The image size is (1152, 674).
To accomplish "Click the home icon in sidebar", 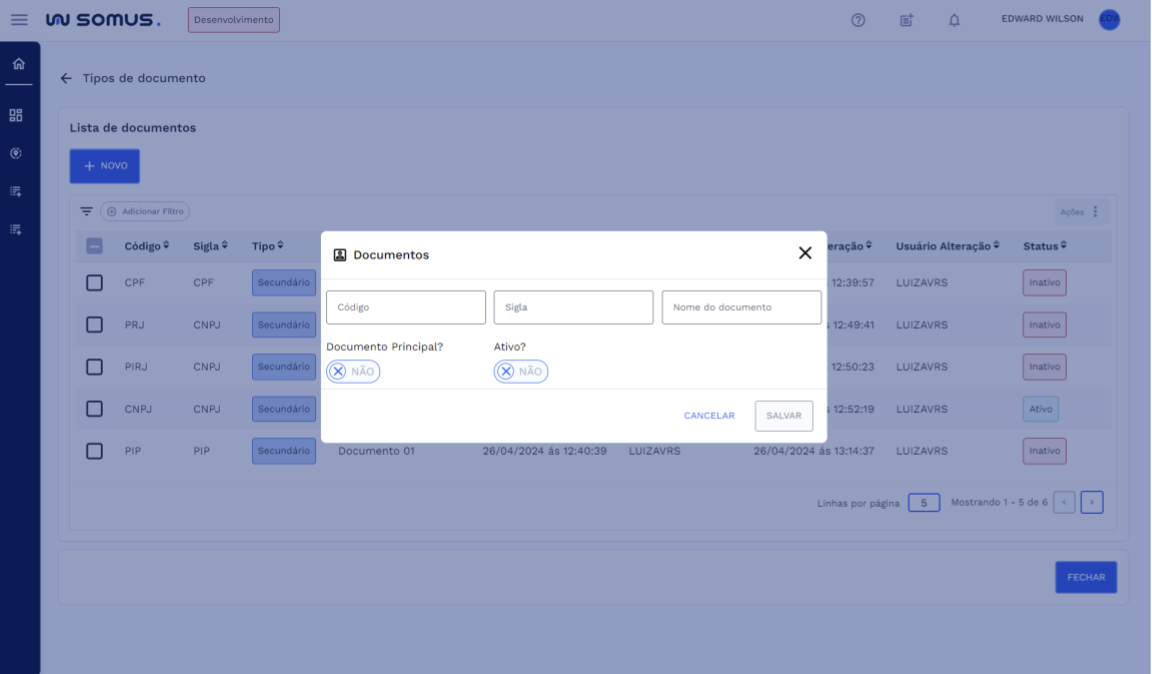I will [x=18, y=64].
